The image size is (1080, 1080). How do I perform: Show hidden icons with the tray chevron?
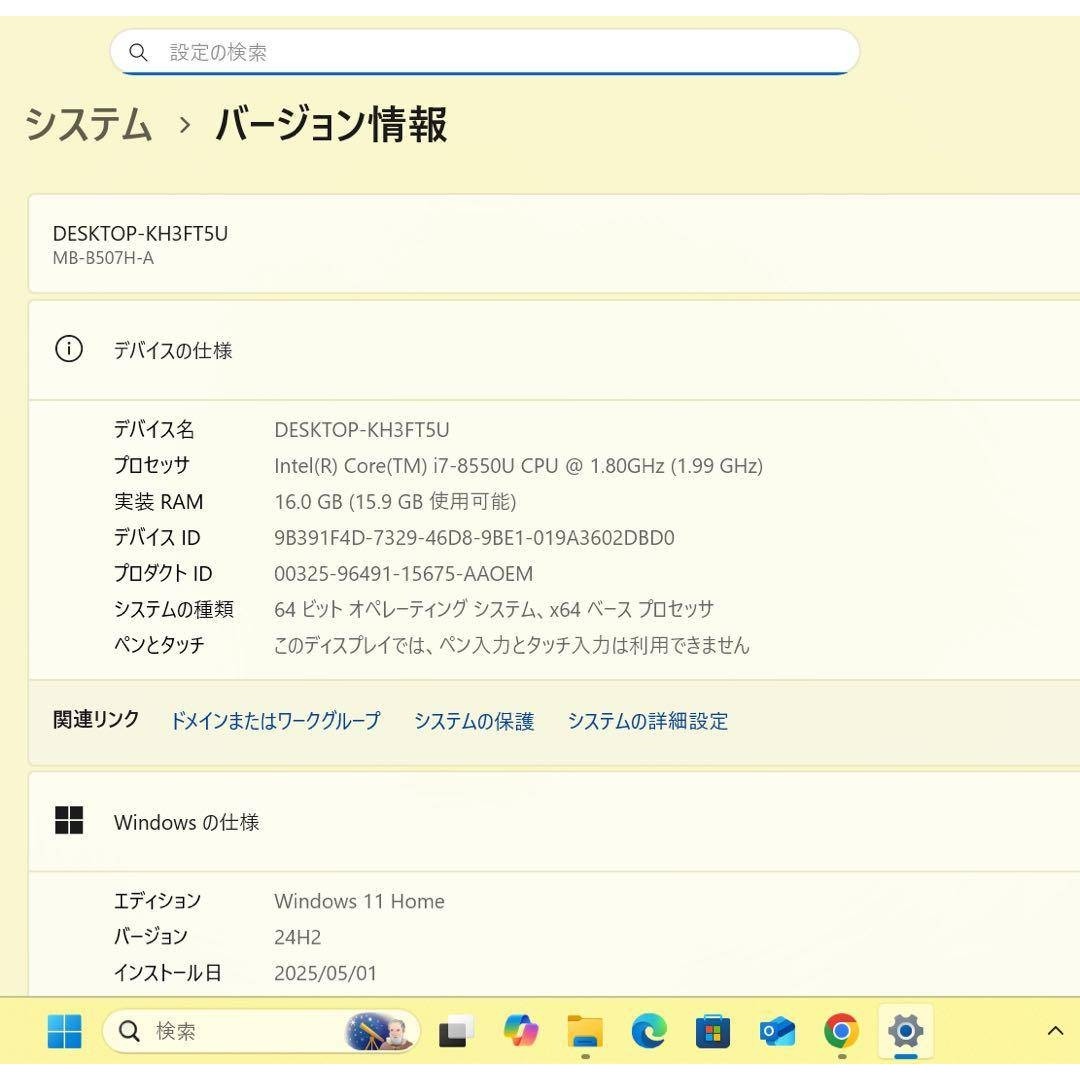pyautogui.click(x=1055, y=1031)
